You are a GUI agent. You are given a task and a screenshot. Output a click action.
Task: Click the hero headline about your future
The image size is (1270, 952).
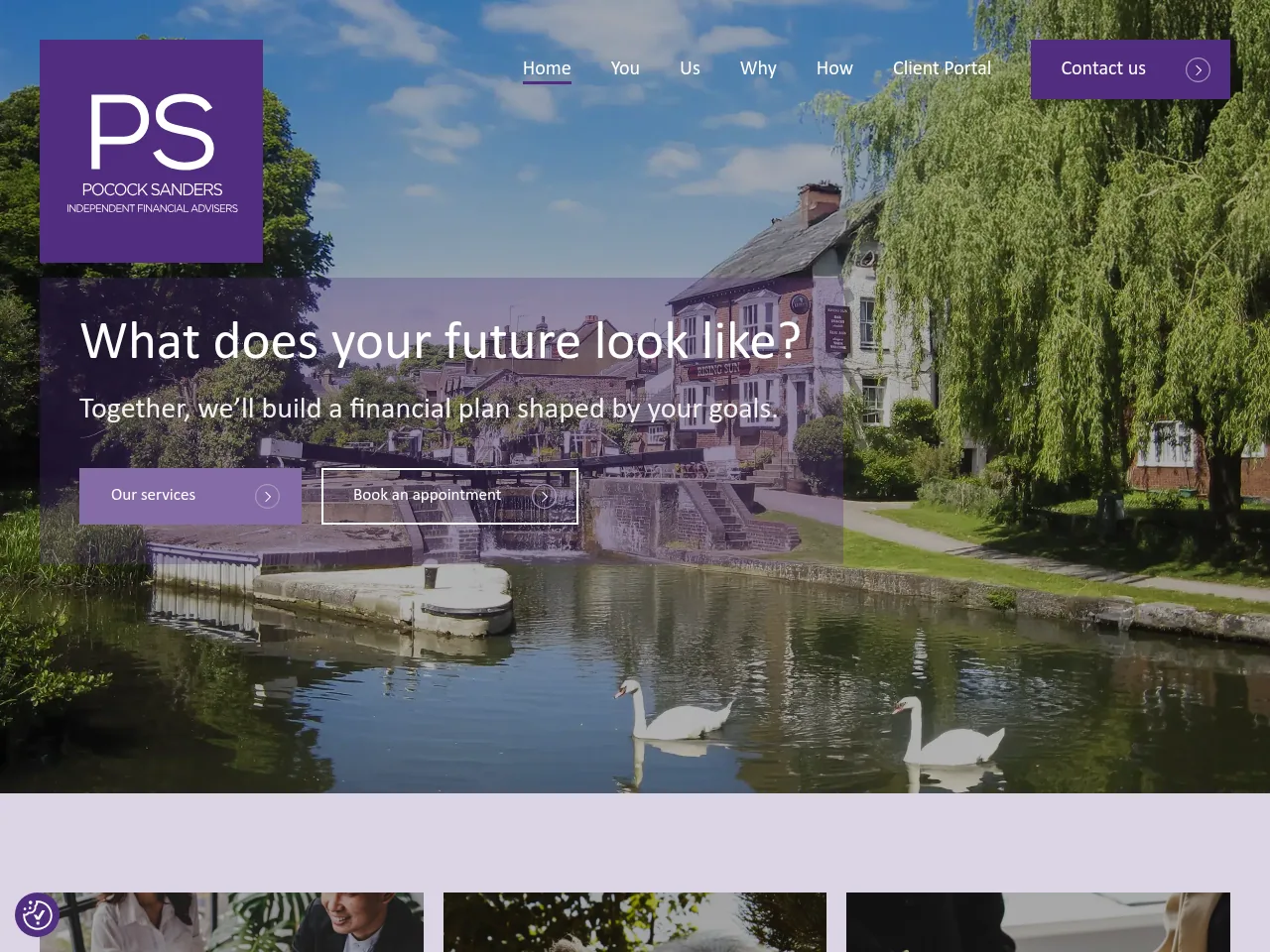[x=441, y=341]
